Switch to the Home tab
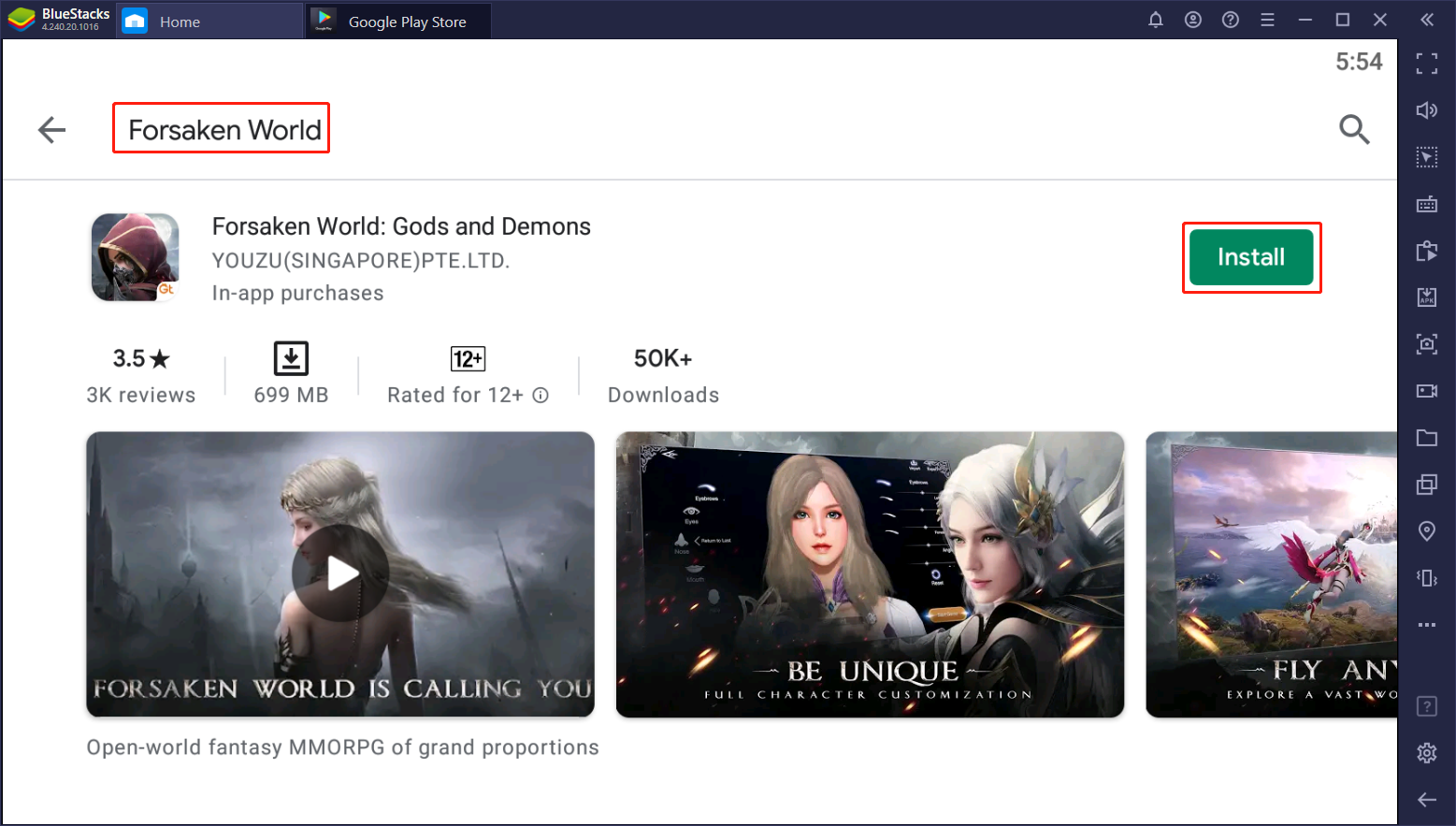The image size is (1456, 826). click(x=209, y=21)
